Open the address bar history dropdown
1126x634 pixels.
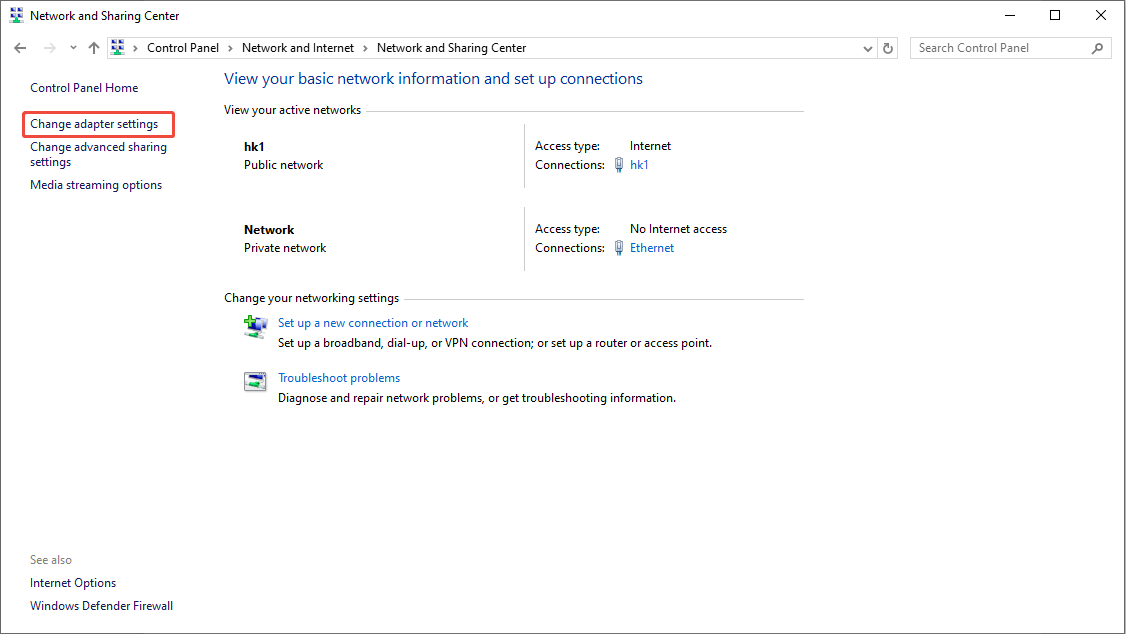coord(867,47)
